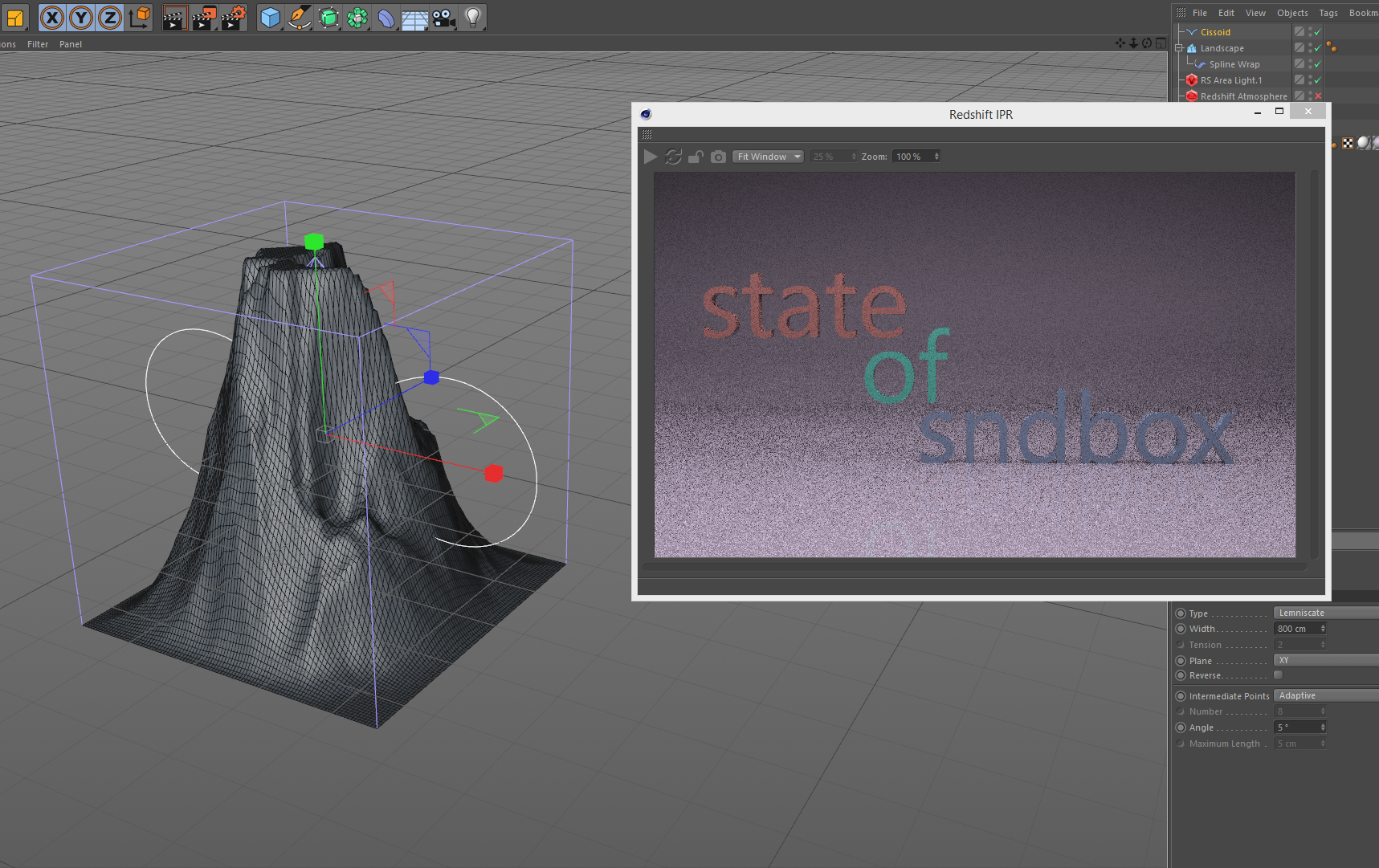Click the Redshift IPR refresh icon

click(673, 157)
